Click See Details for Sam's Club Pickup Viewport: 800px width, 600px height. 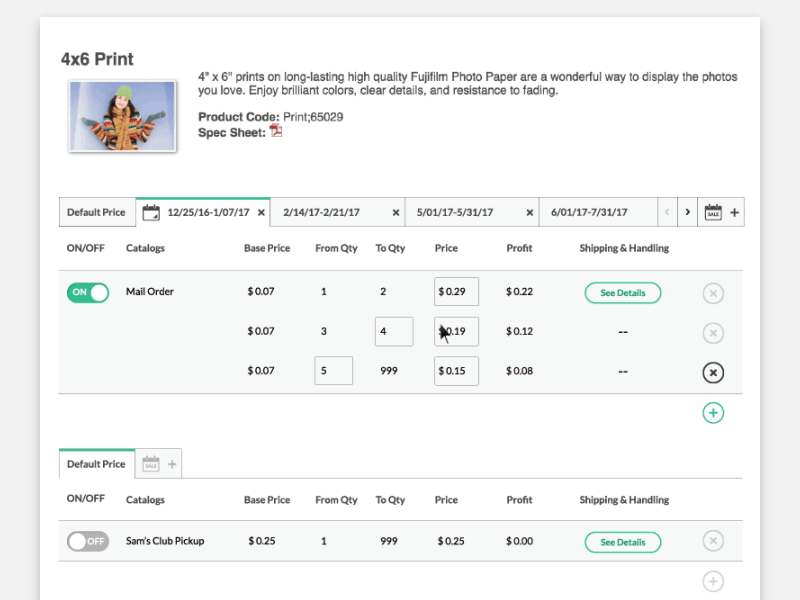coord(623,542)
